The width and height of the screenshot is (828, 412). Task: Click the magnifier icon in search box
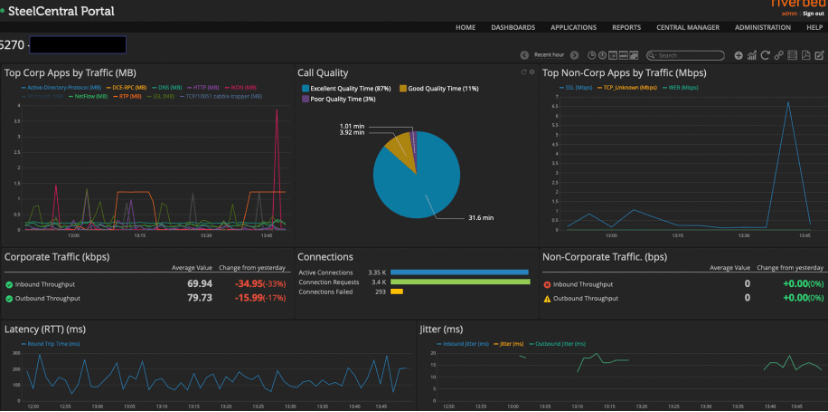pyautogui.click(x=653, y=55)
